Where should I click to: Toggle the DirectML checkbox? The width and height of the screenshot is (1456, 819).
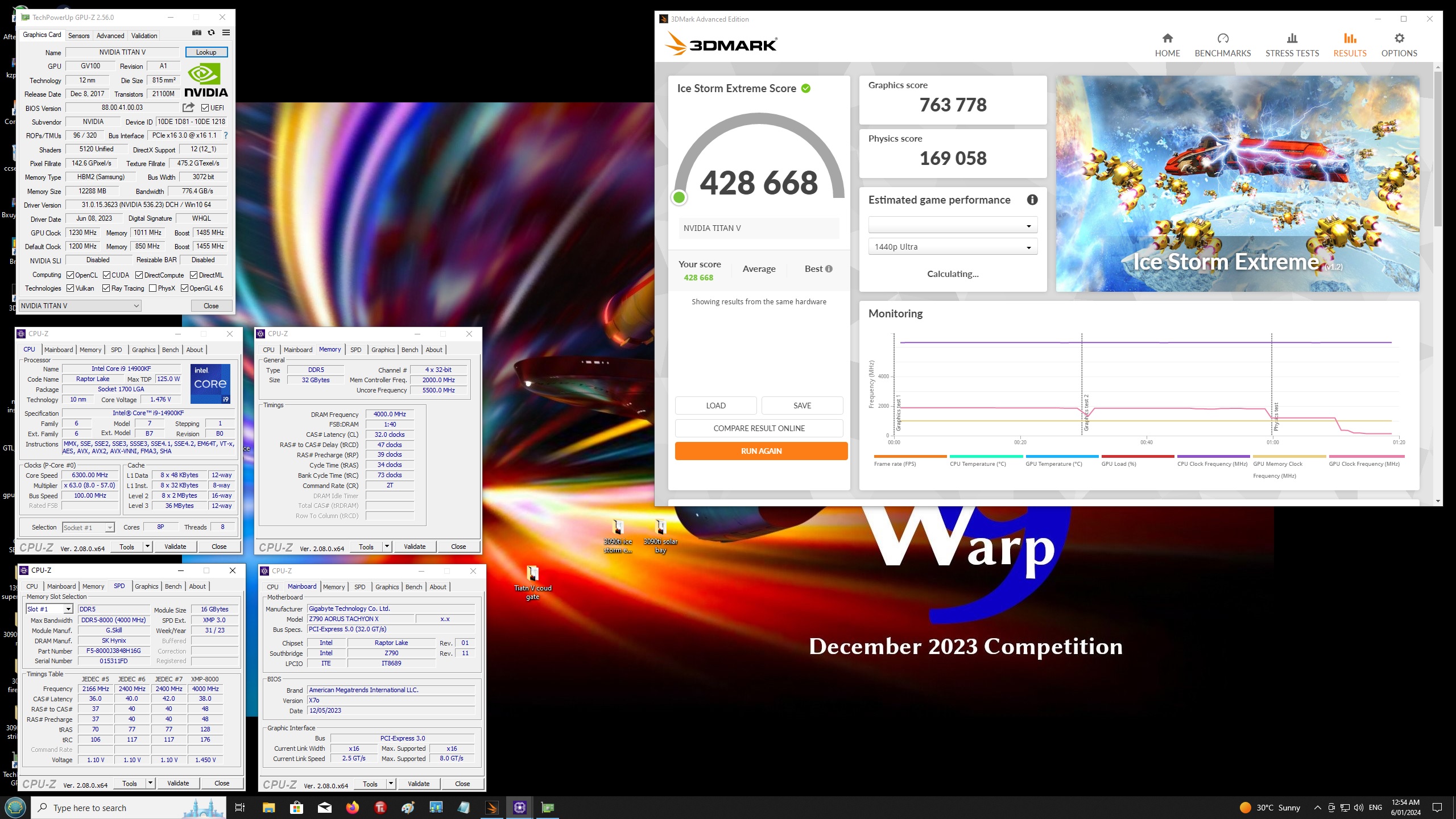(193, 275)
